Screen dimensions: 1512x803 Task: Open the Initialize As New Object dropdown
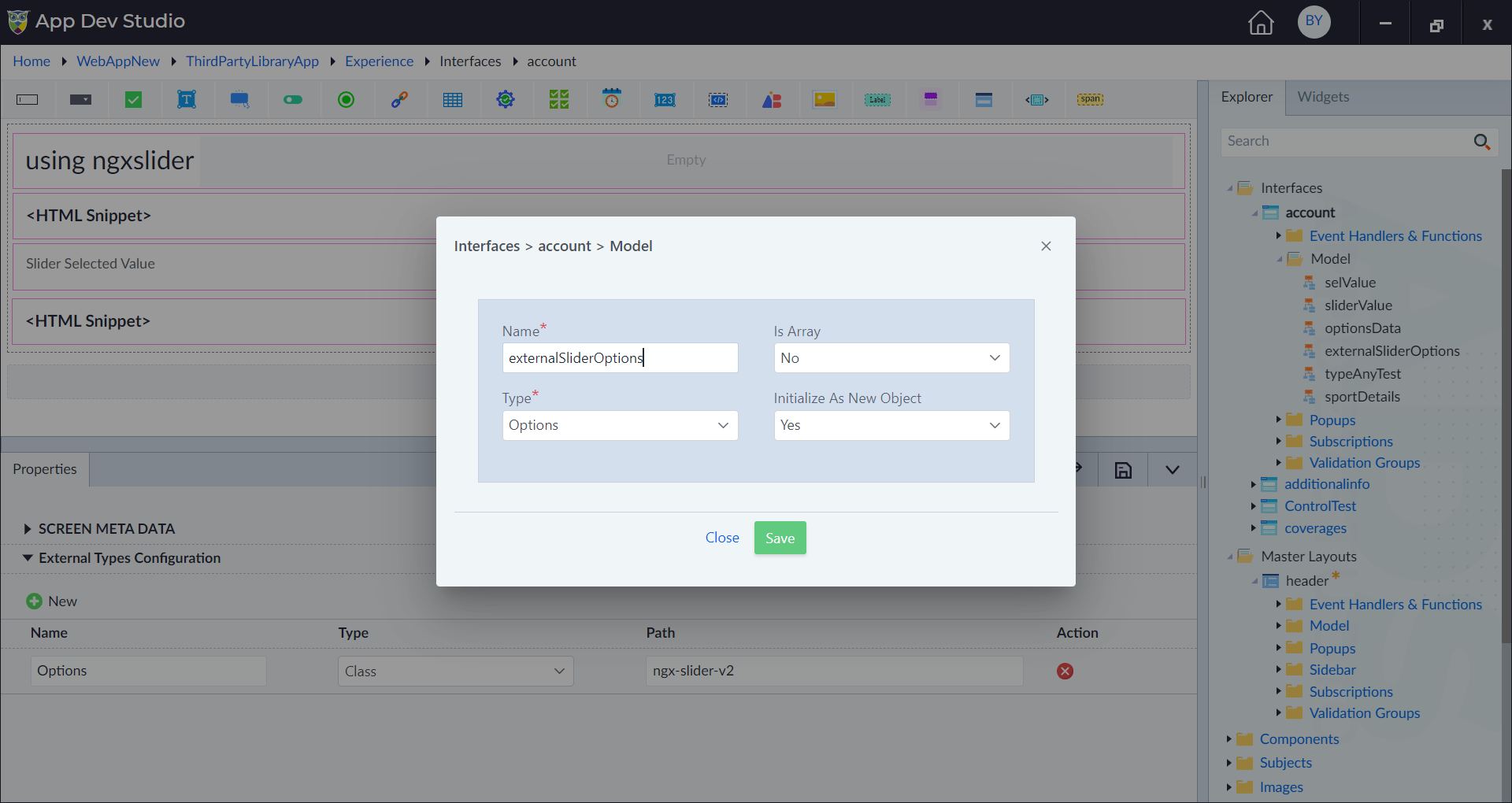click(891, 426)
